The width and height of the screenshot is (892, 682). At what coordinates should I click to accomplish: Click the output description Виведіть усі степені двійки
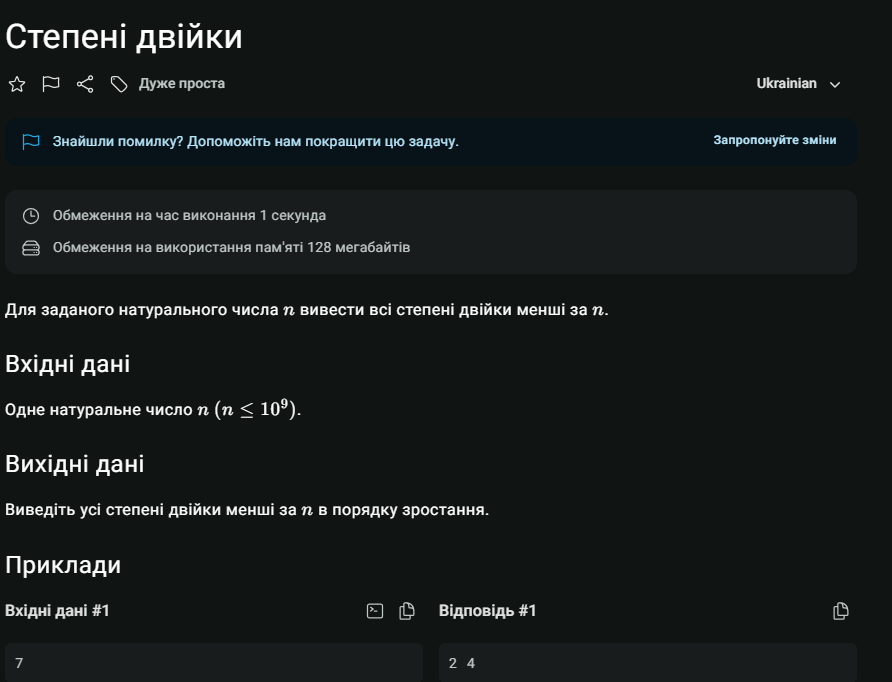(x=247, y=510)
